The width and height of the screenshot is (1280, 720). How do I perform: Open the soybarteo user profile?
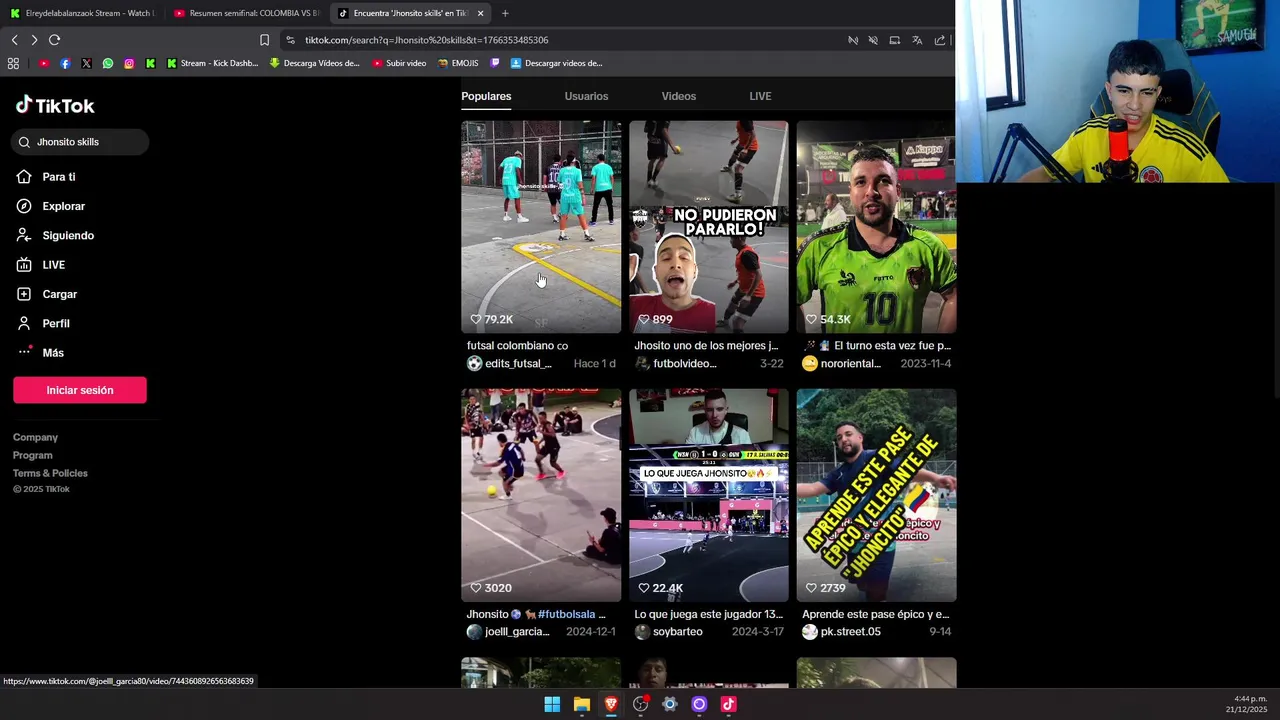click(669, 632)
